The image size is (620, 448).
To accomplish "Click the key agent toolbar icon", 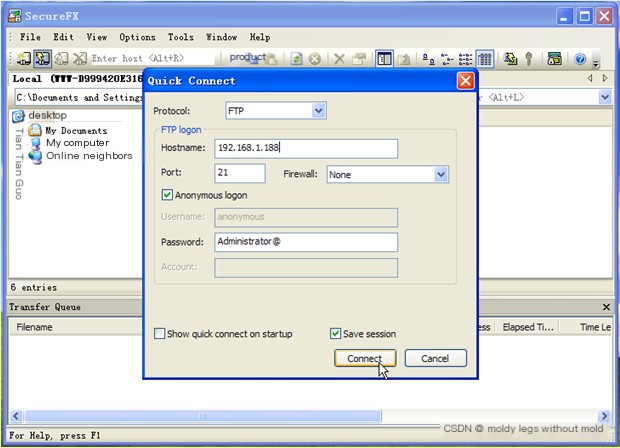I will point(529,59).
